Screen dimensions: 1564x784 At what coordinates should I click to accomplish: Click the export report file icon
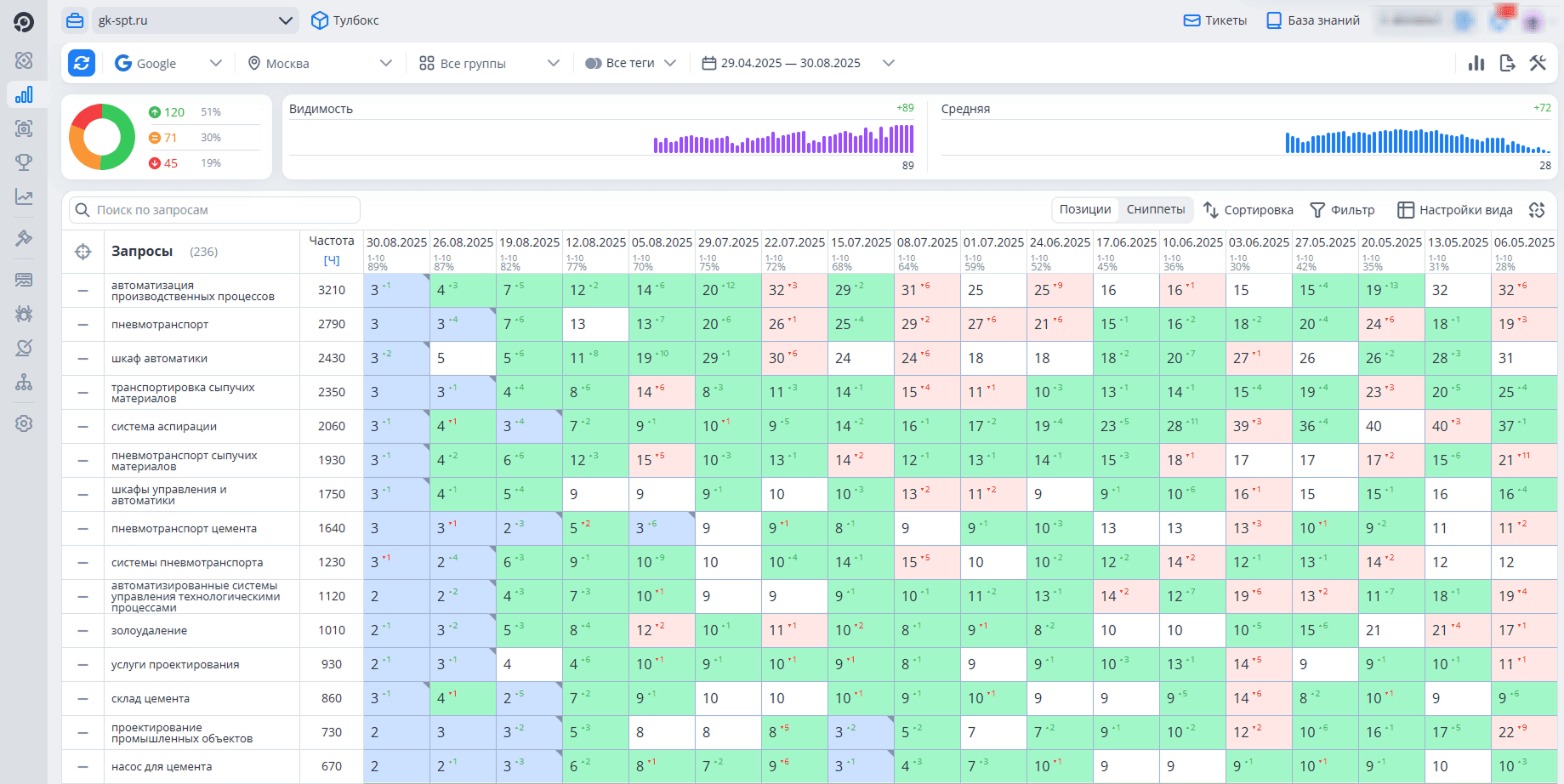pos(1507,63)
